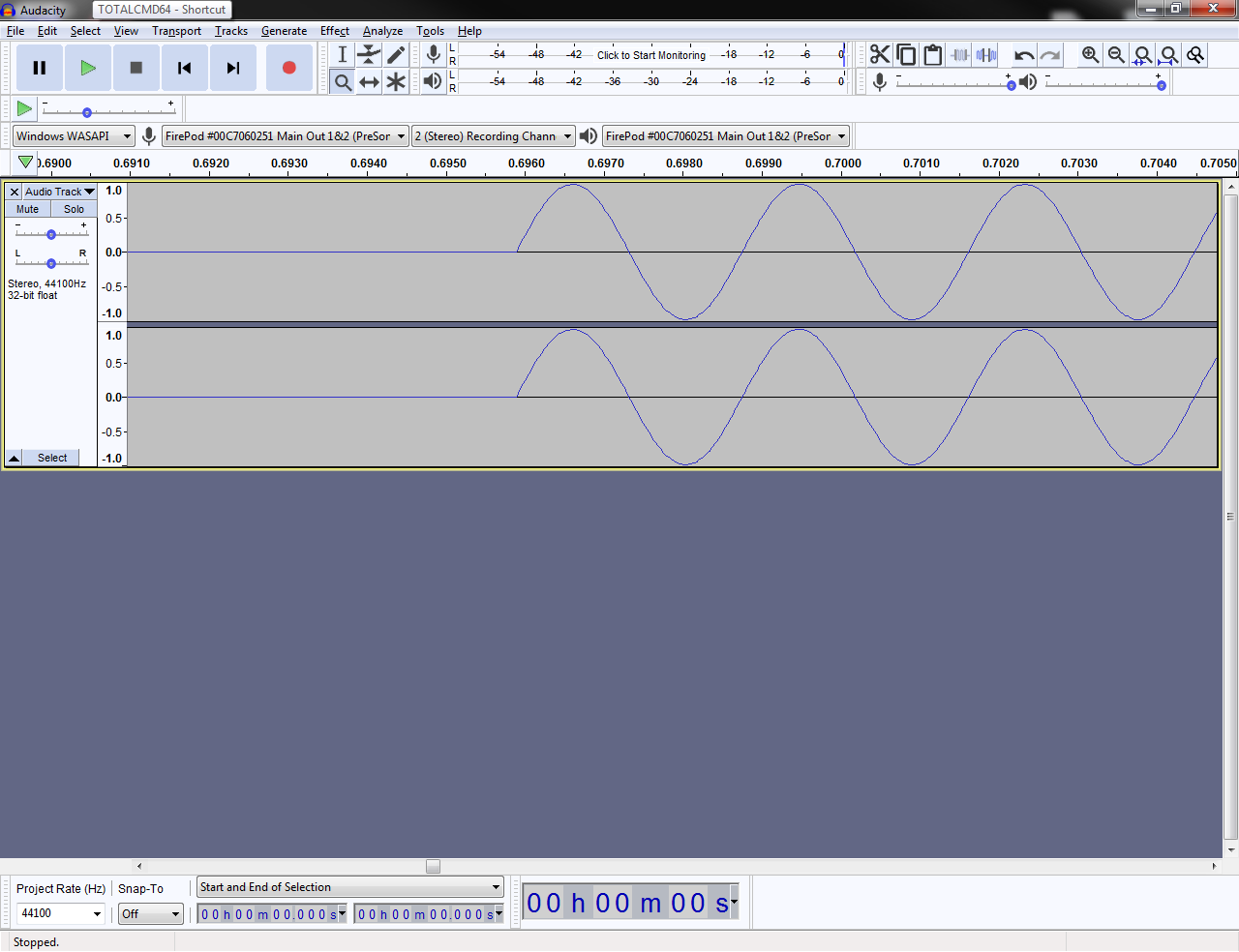The image size is (1239, 952).
Task: Stop playback with the Stop button
Action: click(x=136, y=68)
